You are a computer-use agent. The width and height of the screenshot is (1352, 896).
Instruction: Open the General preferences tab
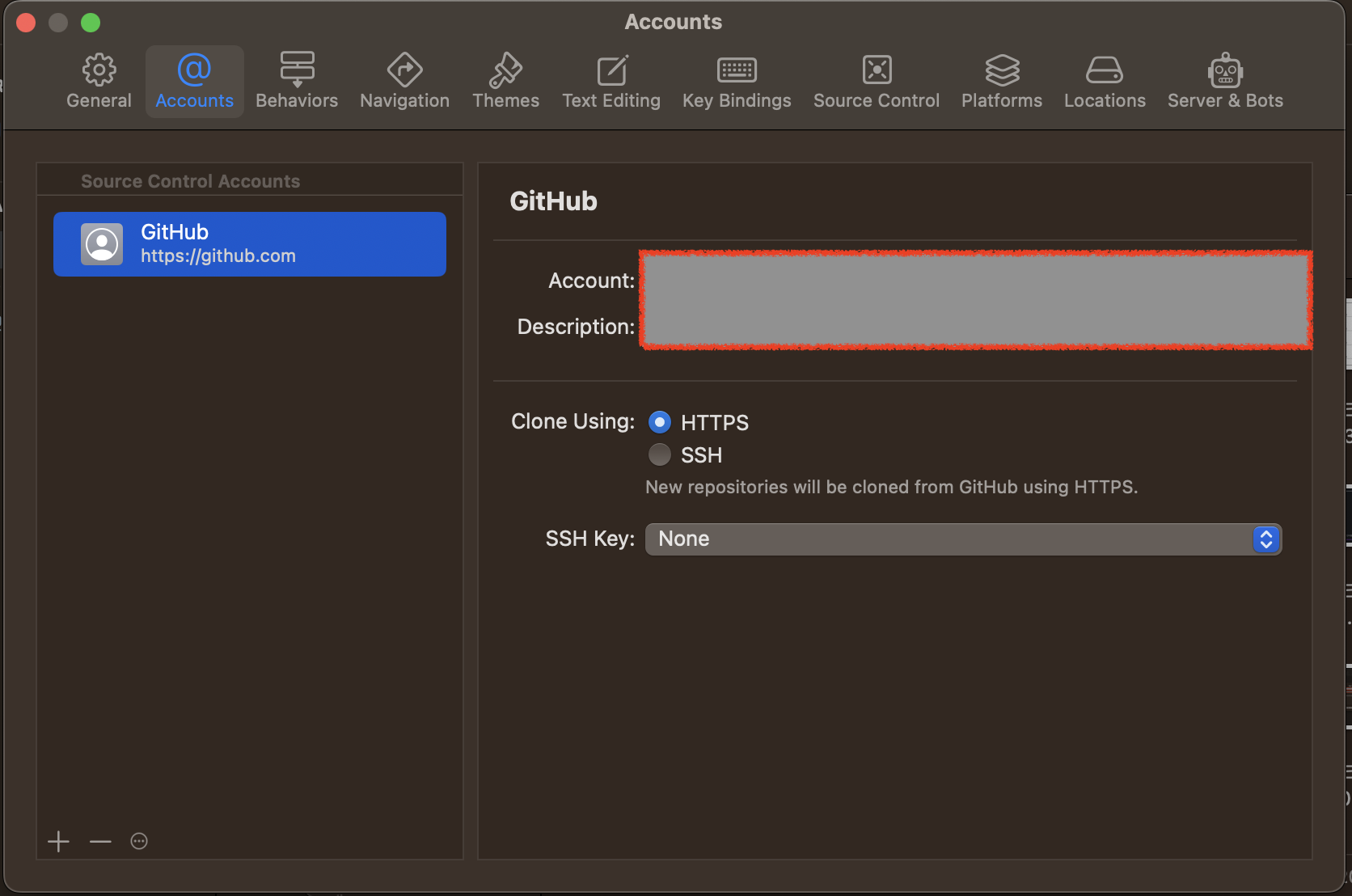99,81
